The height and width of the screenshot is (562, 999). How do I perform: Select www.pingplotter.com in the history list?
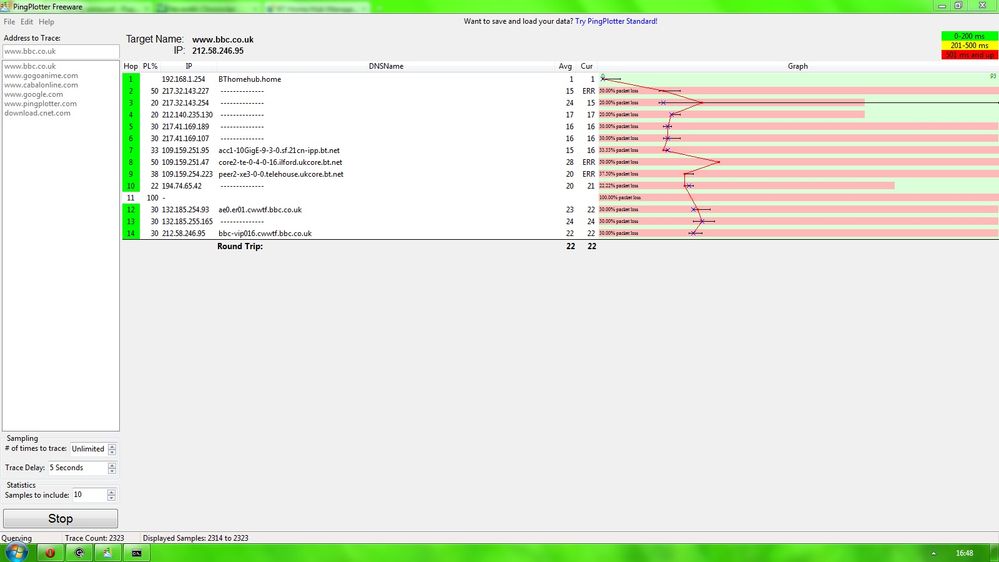[40, 104]
